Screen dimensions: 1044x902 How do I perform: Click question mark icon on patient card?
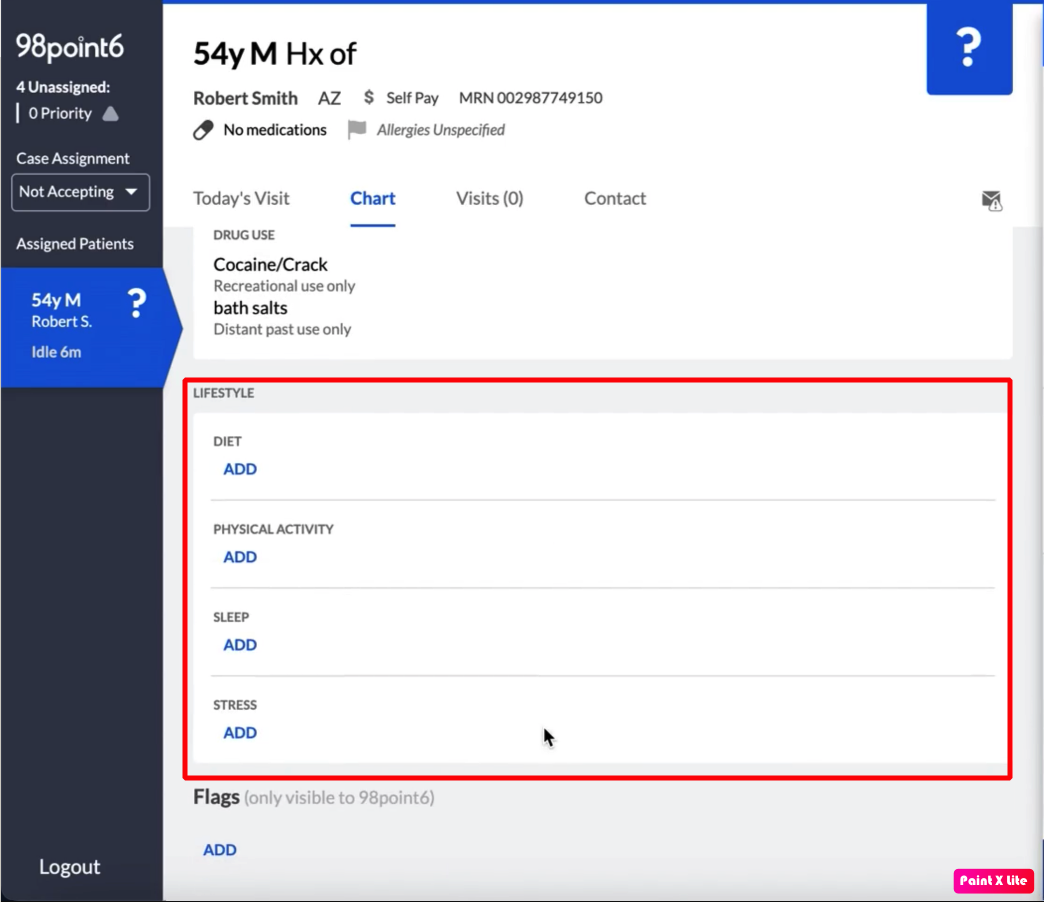(x=137, y=304)
